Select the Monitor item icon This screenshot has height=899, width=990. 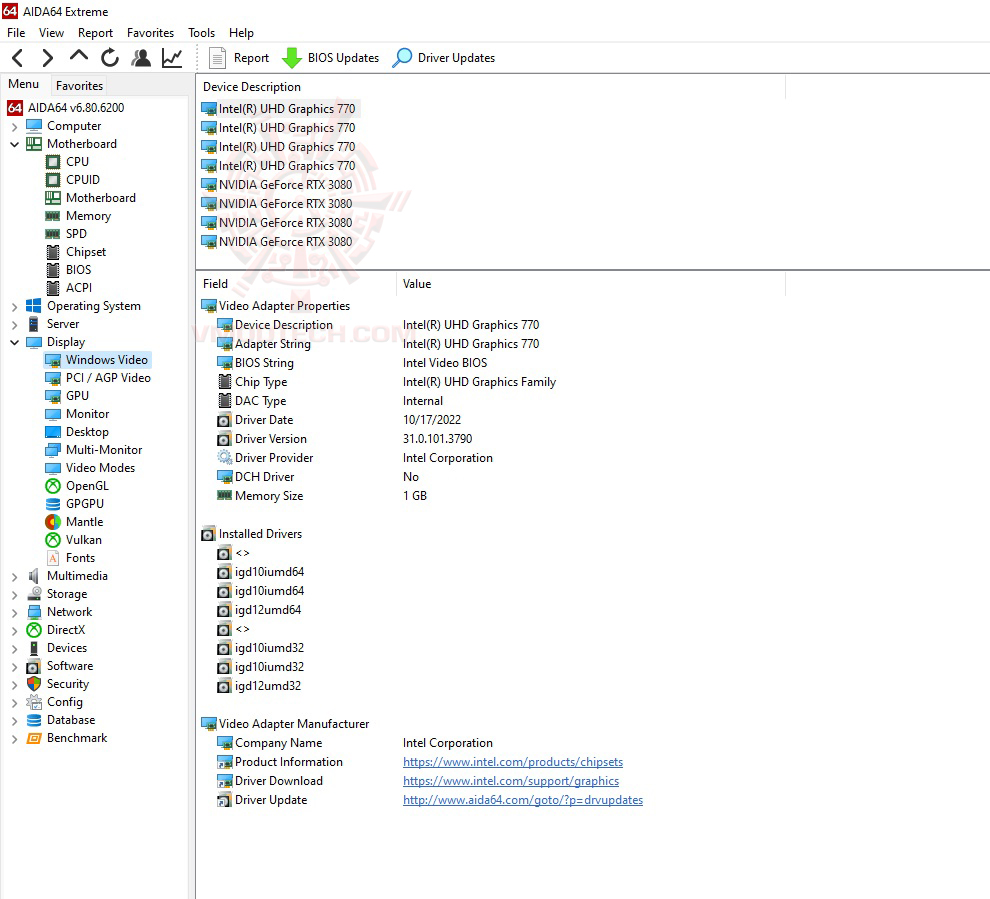tap(53, 414)
